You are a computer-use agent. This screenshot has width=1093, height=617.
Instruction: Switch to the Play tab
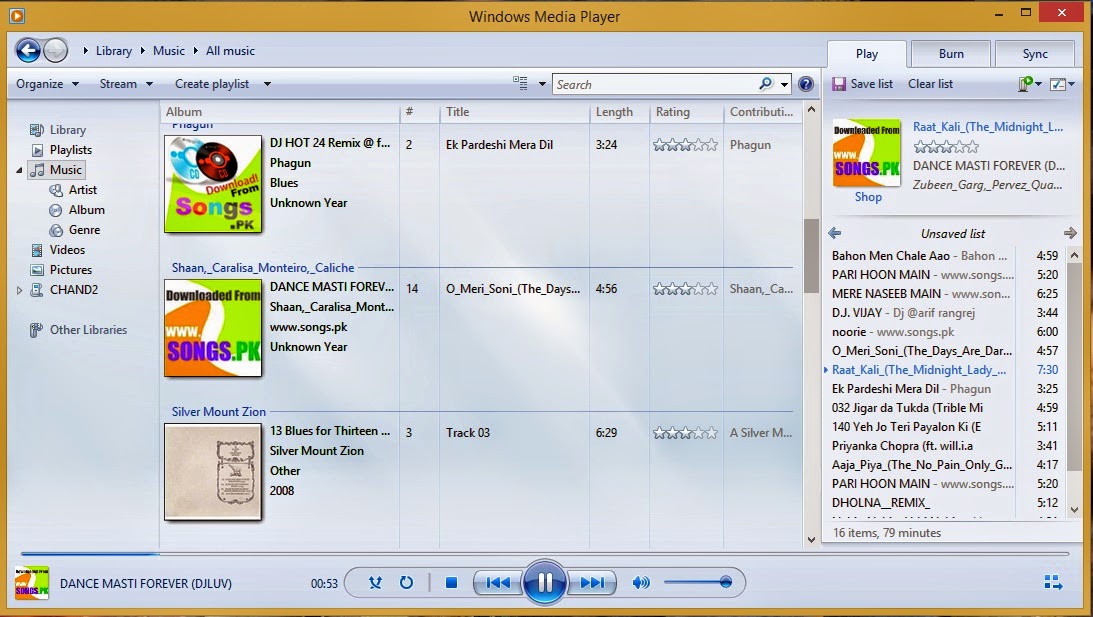tap(866, 54)
